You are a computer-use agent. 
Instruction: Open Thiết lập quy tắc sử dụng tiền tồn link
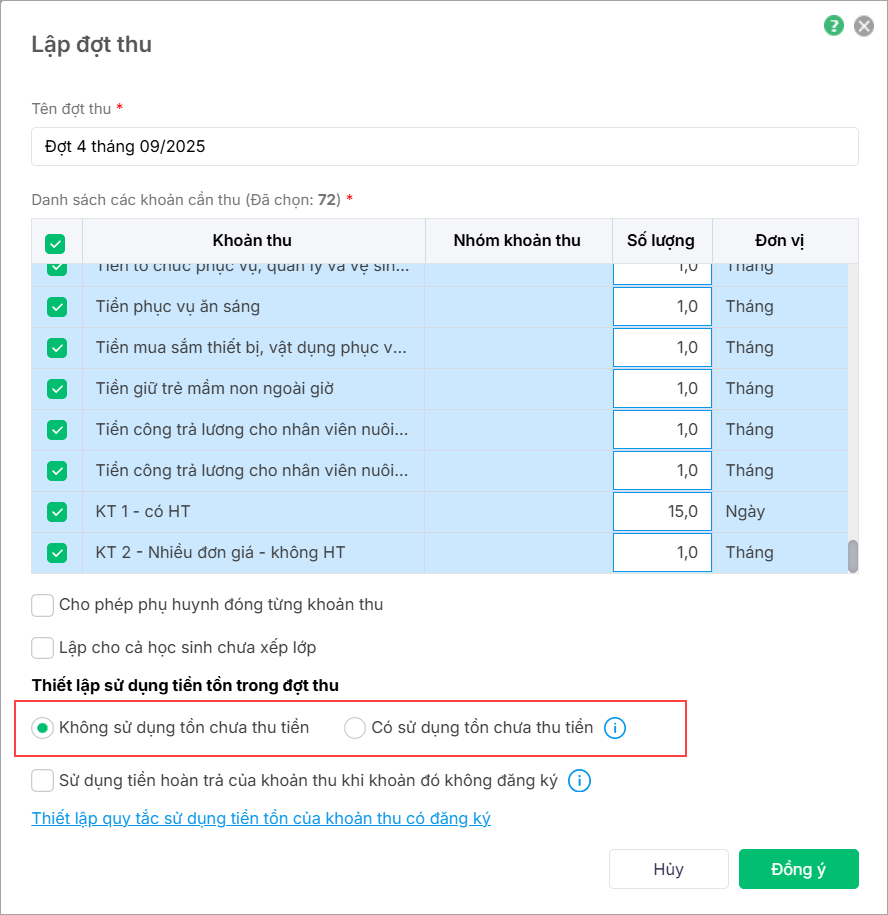(261, 819)
